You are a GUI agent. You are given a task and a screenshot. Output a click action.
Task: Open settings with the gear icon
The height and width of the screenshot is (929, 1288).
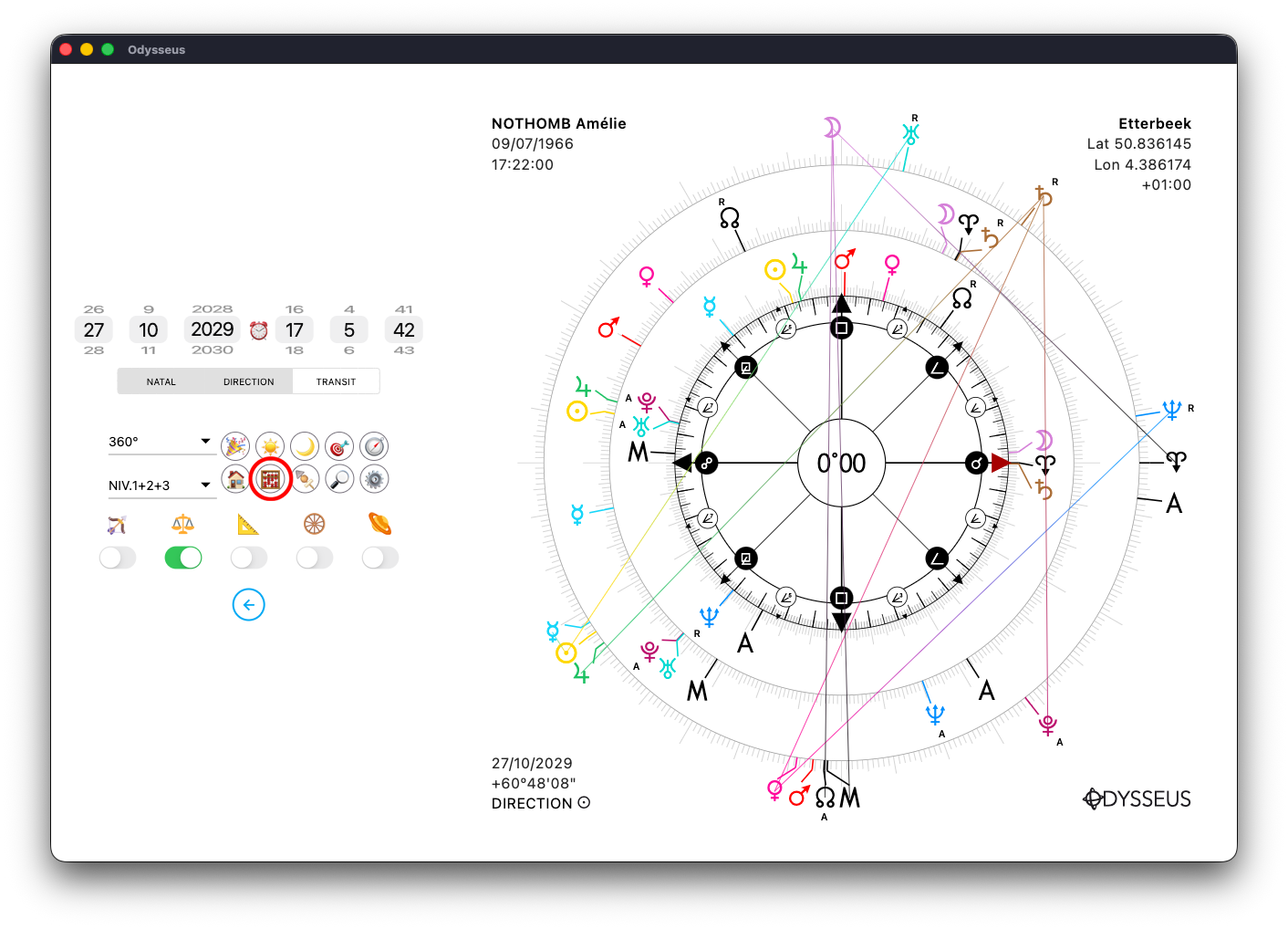coord(374,478)
